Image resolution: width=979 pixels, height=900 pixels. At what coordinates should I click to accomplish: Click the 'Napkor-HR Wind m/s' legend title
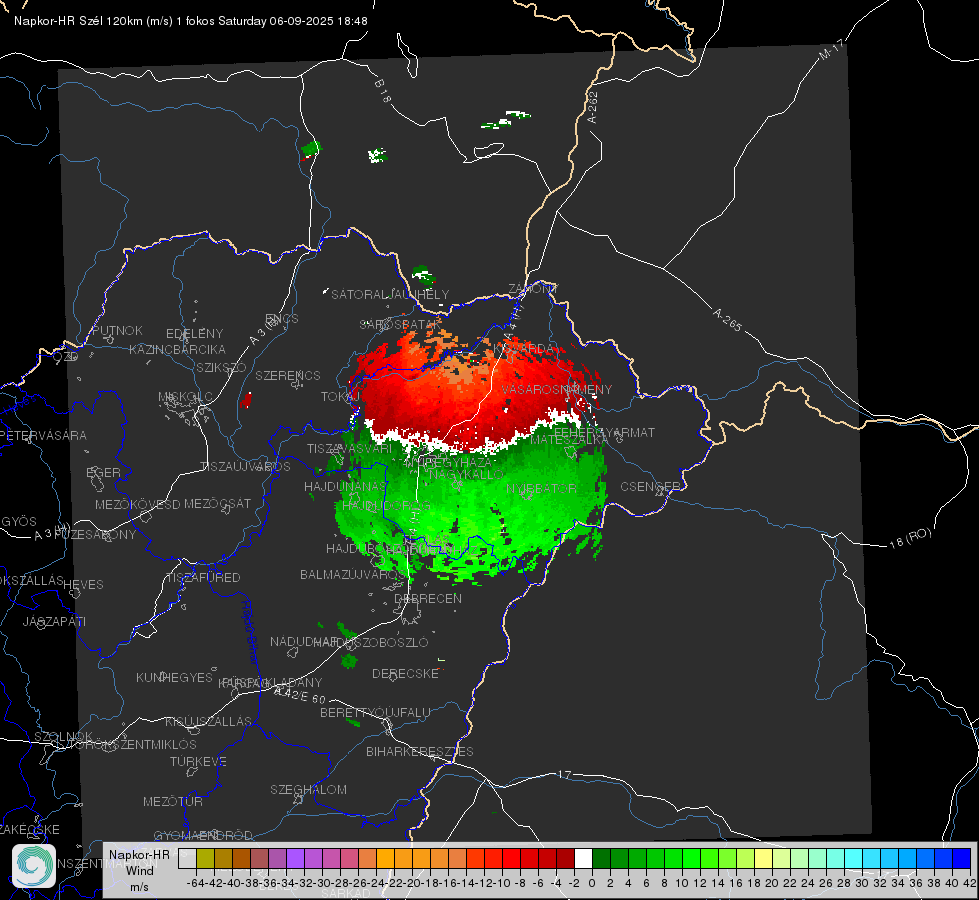point(139,870)
